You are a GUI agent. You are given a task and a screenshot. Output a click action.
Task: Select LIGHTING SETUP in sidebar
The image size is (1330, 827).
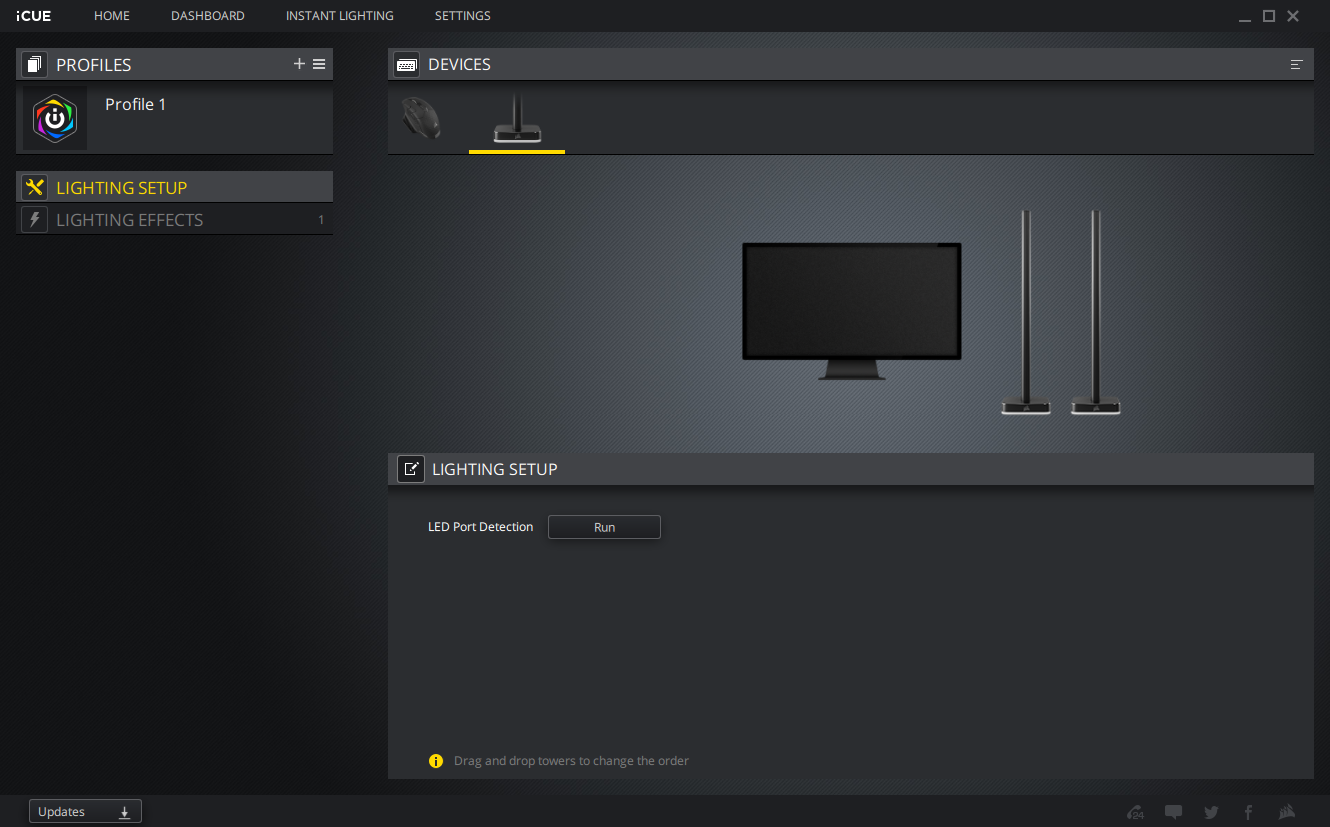[175, 188]
